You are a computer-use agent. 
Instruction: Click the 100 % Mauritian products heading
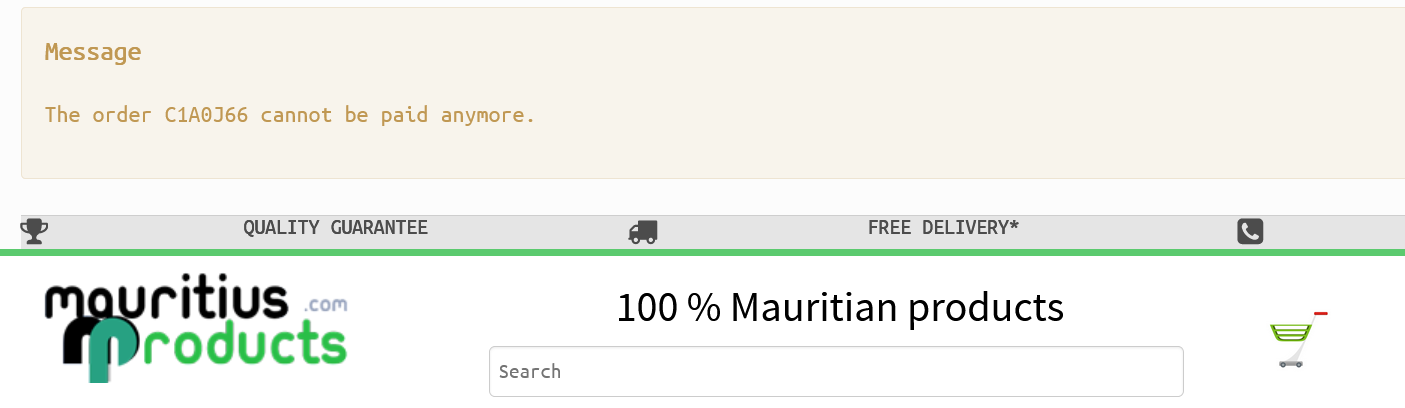coord(839,307)
